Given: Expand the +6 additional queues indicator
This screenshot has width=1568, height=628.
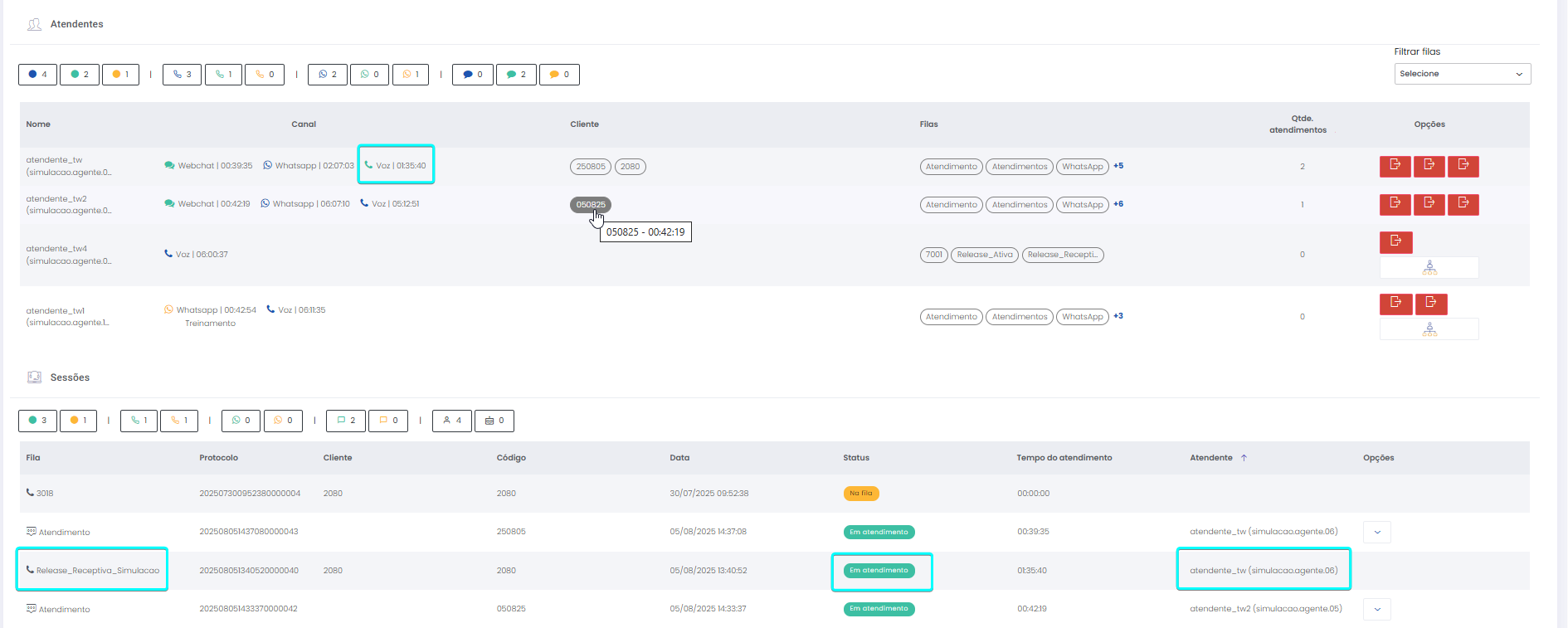Looking at the screenshot, I should [x=1118, y=204].
